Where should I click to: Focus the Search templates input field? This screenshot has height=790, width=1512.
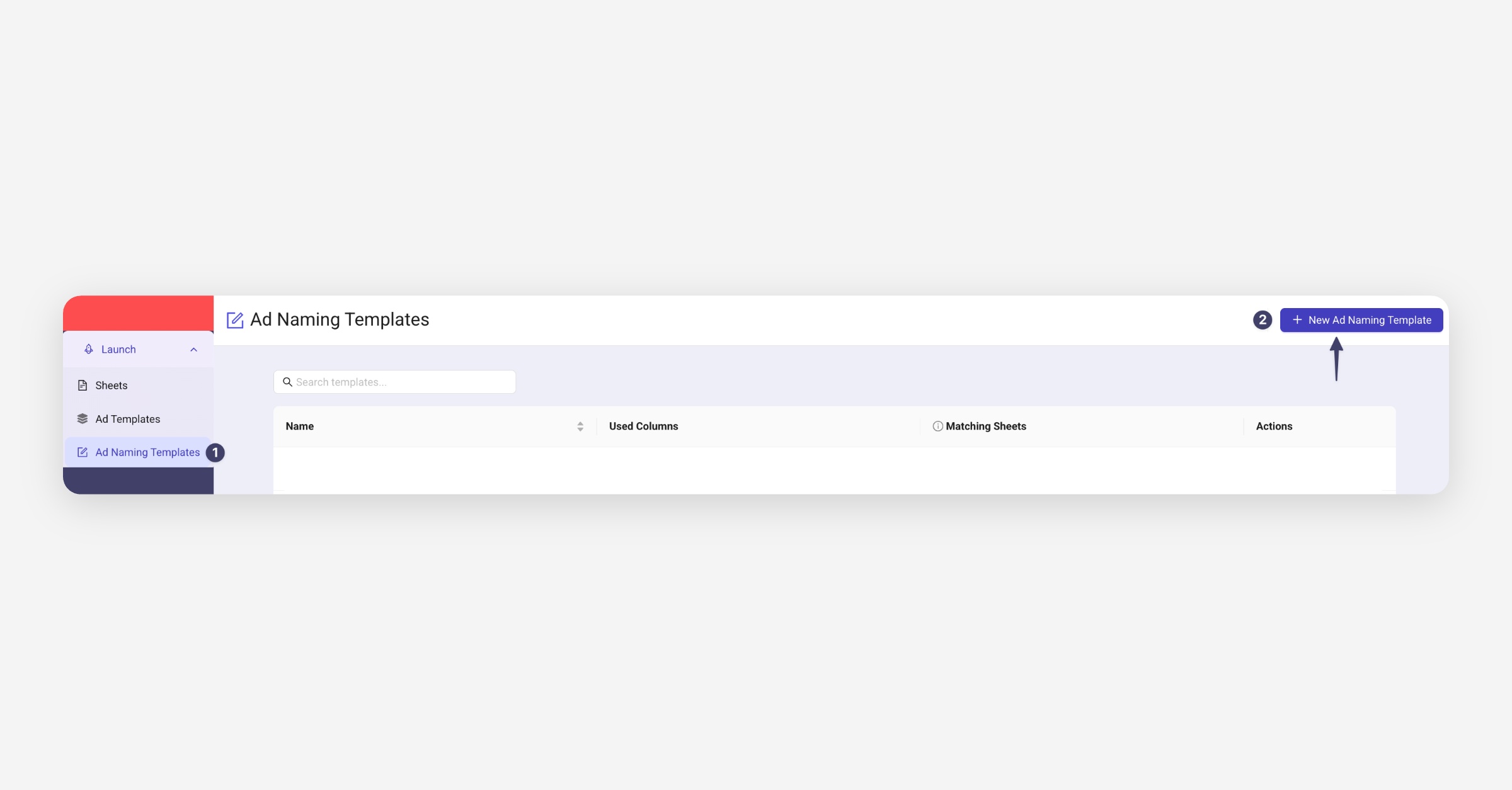point(394,382)
